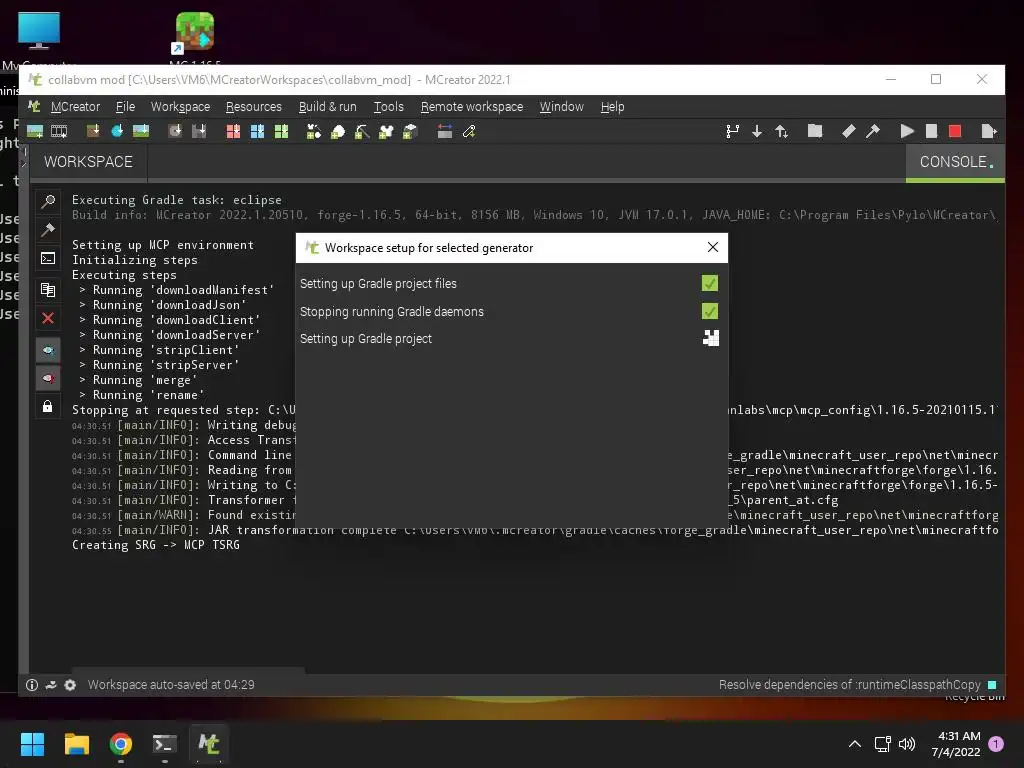This screenshot has width=1024, height=768.
Task: Click the git branch remote workspace icon
Action: pos(732,132)
